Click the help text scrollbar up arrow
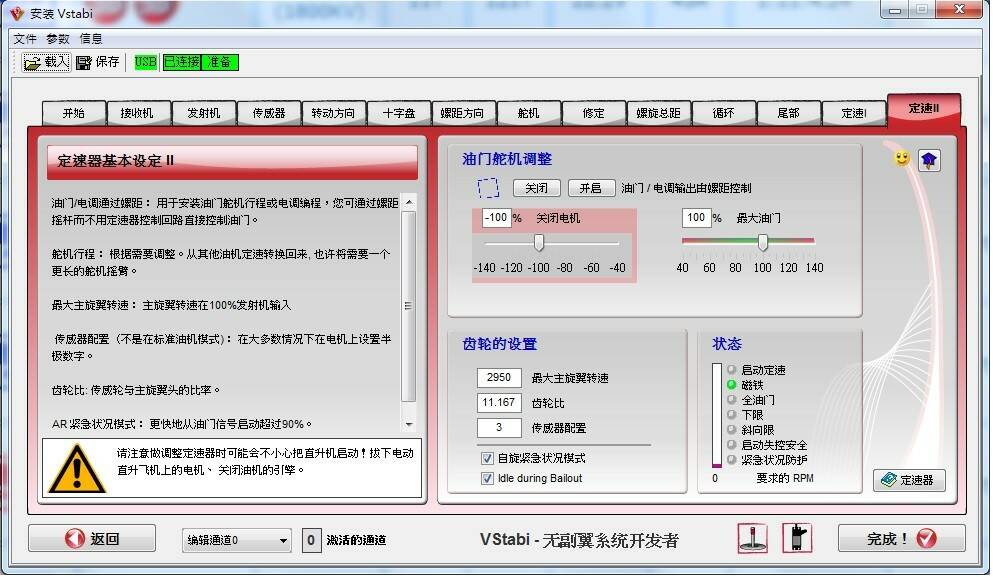This screenshot has height=577, width=993. [409, 202]
